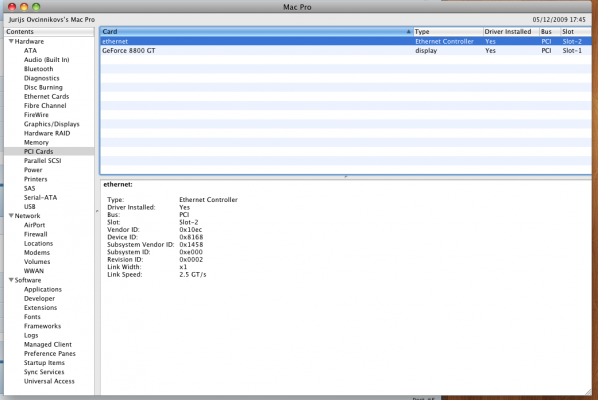
Task: Sort by the Type column header
Action: tap(448, 32)
